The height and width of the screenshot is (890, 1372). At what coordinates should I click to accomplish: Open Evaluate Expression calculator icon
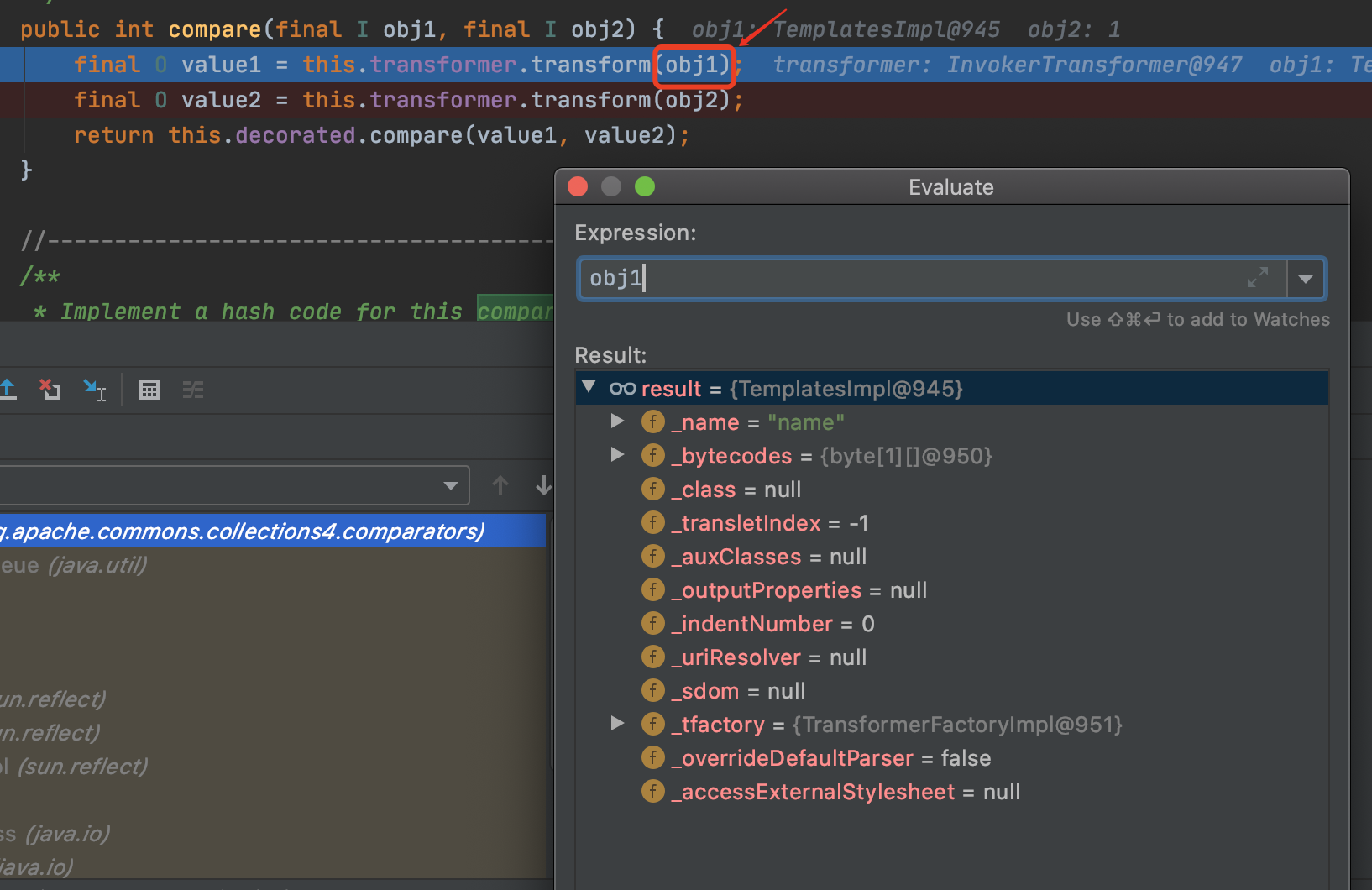pos(149,390)
